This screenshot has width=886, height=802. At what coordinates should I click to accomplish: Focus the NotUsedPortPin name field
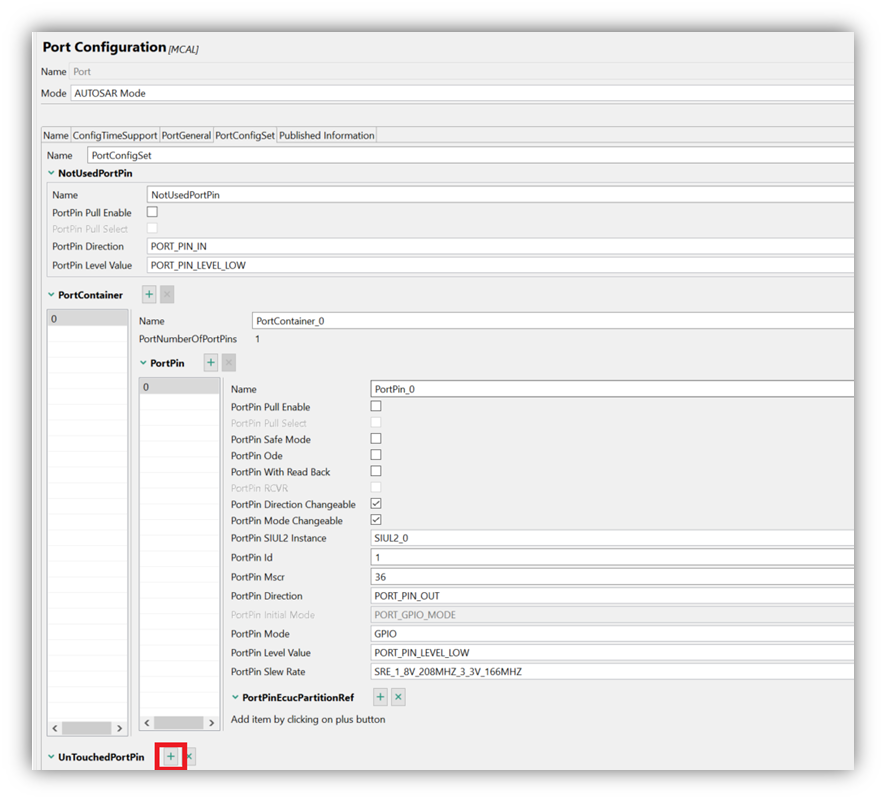coord(500,195)
